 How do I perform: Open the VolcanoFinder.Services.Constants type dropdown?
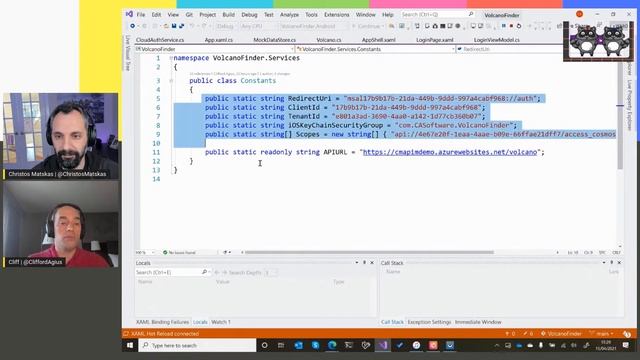[376, 49]
